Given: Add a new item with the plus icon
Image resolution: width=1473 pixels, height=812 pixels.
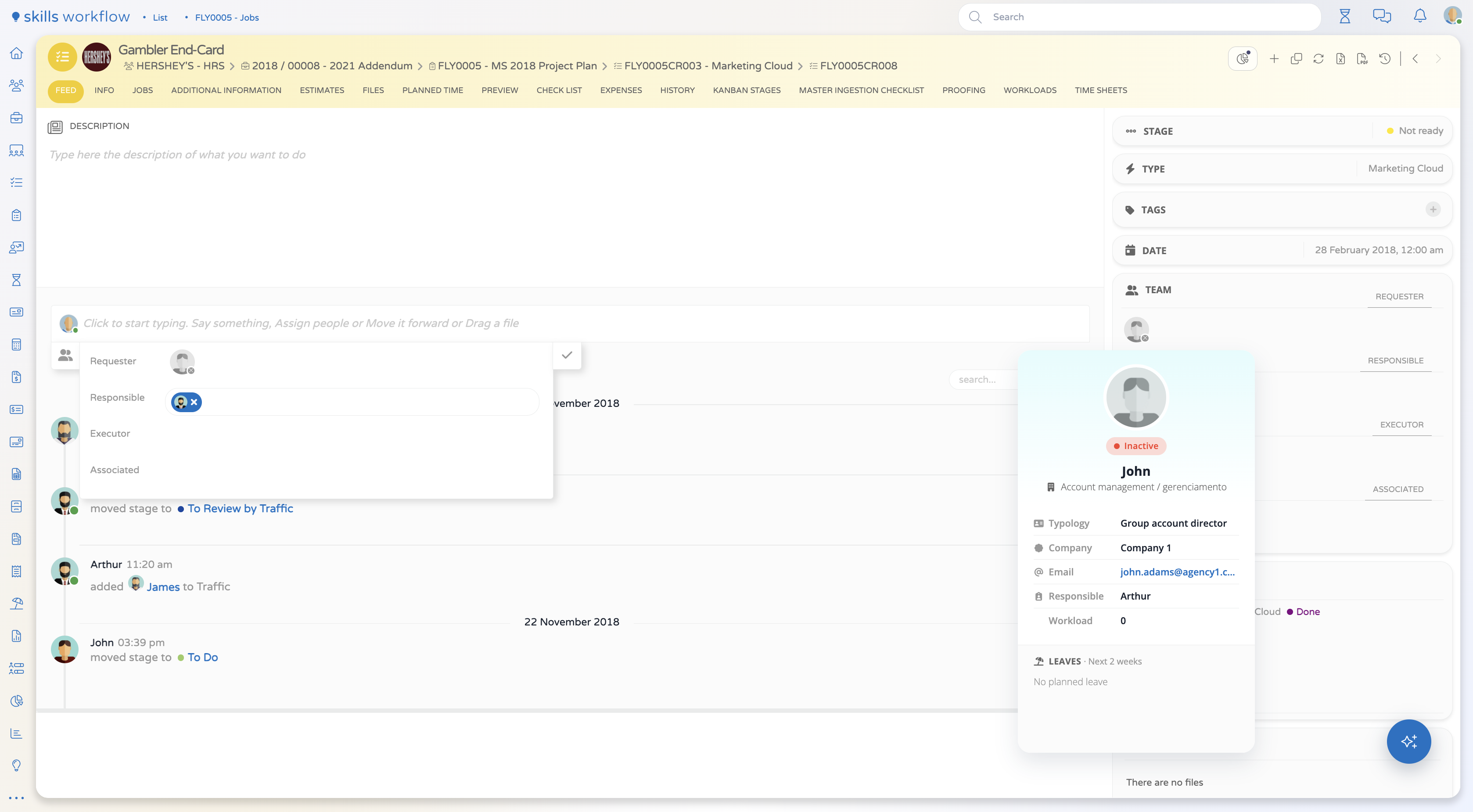Looking at the screenshot, I should pos(1274,58).
